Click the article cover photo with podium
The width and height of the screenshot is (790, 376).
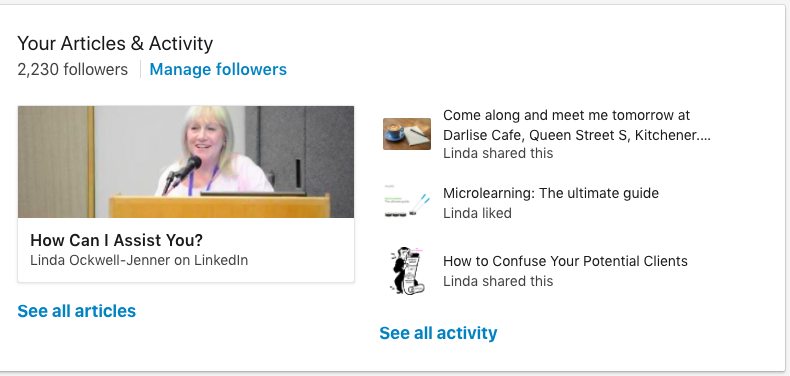tap(186, 162)
